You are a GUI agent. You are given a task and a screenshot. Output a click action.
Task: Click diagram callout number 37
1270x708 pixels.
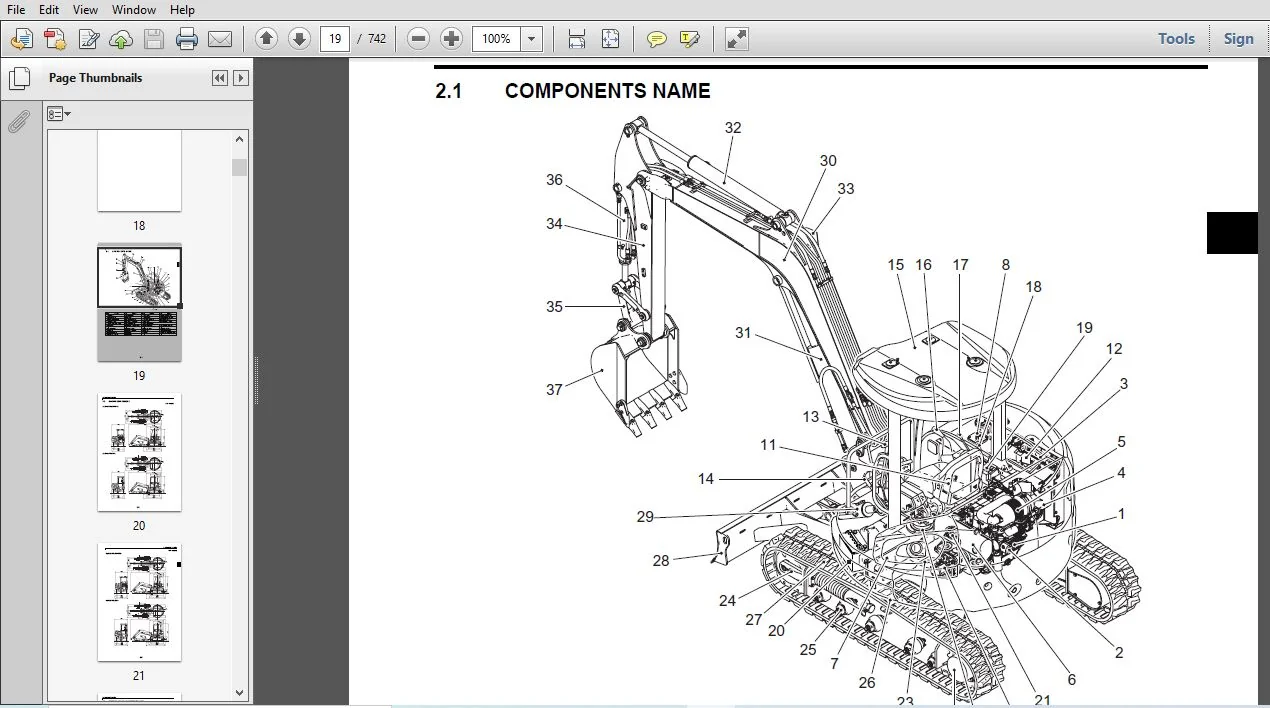pos(554,390)
